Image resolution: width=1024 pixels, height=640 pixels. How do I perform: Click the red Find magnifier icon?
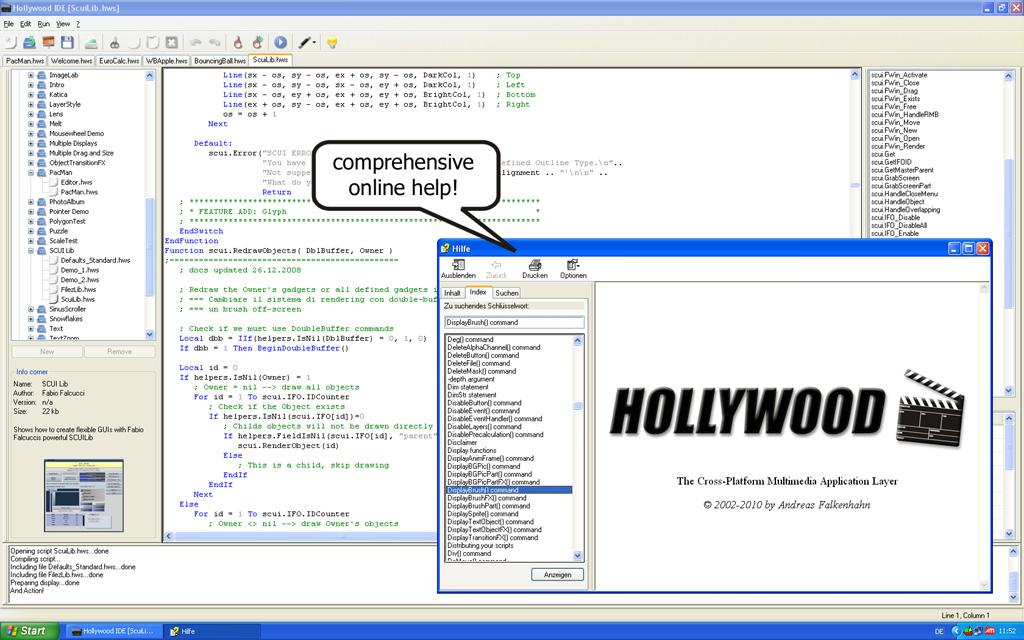coord(238,42)
